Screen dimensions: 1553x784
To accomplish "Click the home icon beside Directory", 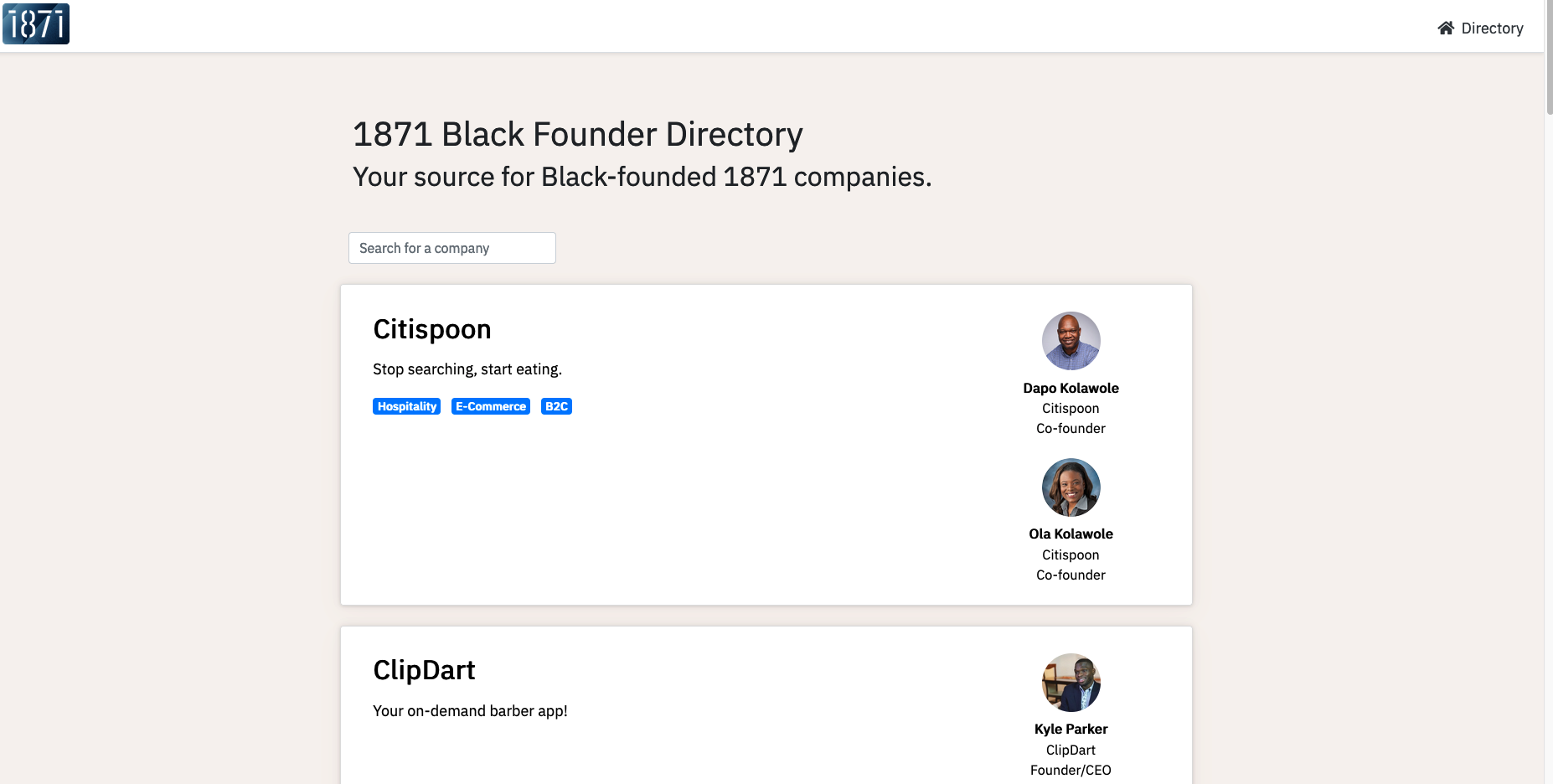I will click(1446, 28).
